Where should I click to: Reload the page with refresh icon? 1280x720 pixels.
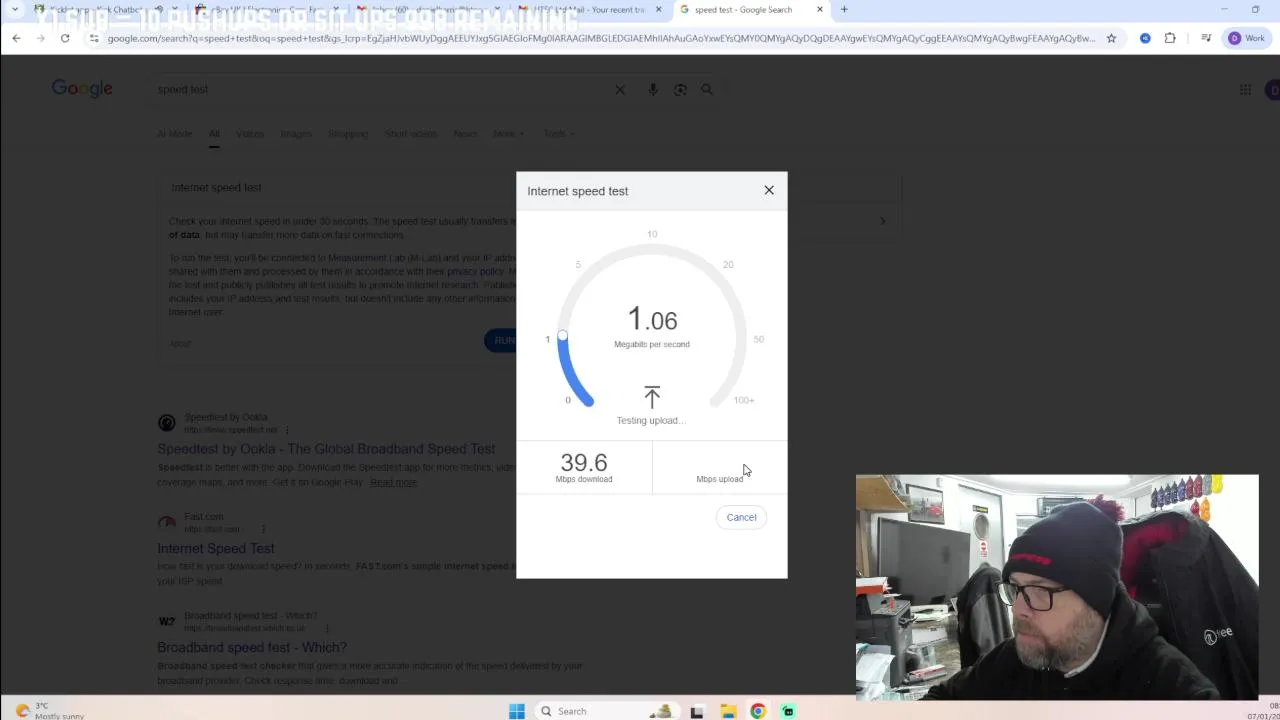pyautogui.click(x=65, y=38)
